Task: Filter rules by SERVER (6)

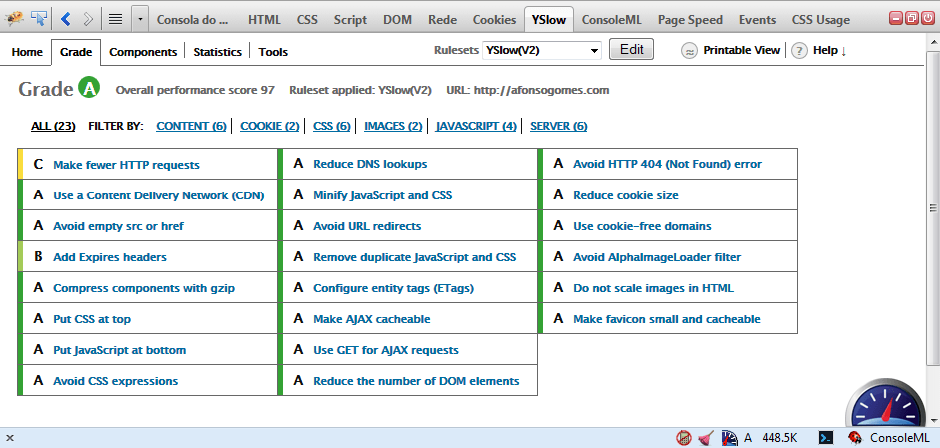Action: click(559, 127)
